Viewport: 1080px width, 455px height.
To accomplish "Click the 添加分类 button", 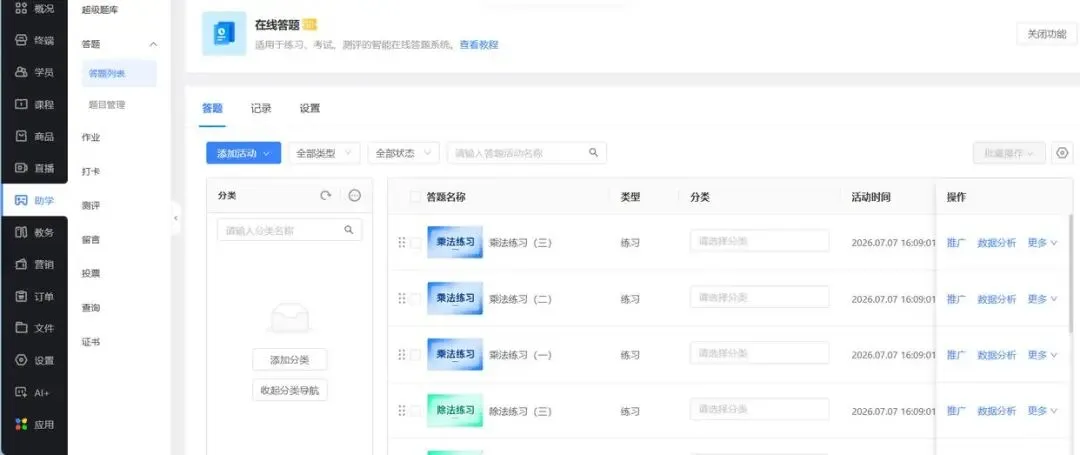I will [289, 359].
